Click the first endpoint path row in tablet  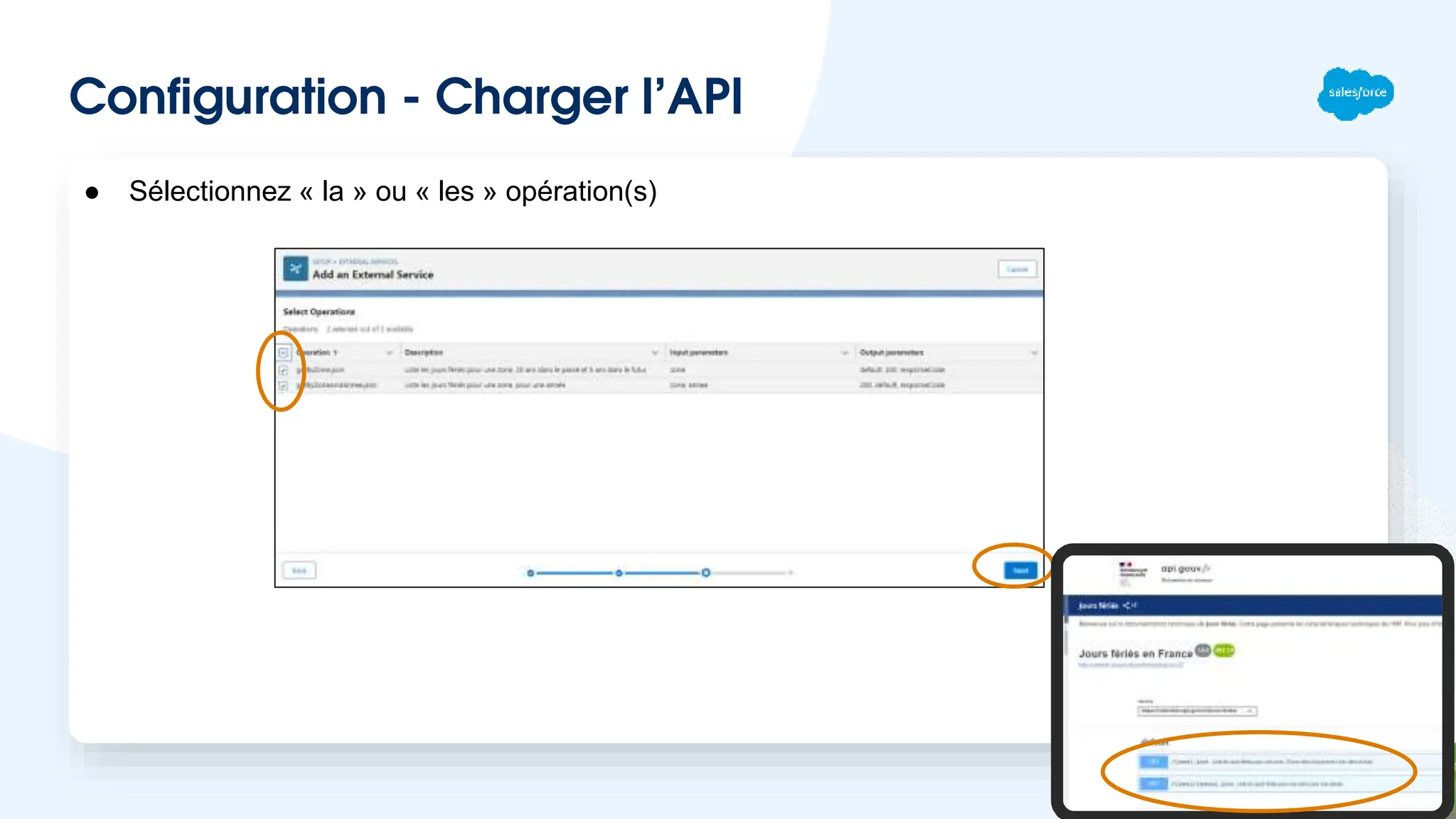pos(1290,761)
